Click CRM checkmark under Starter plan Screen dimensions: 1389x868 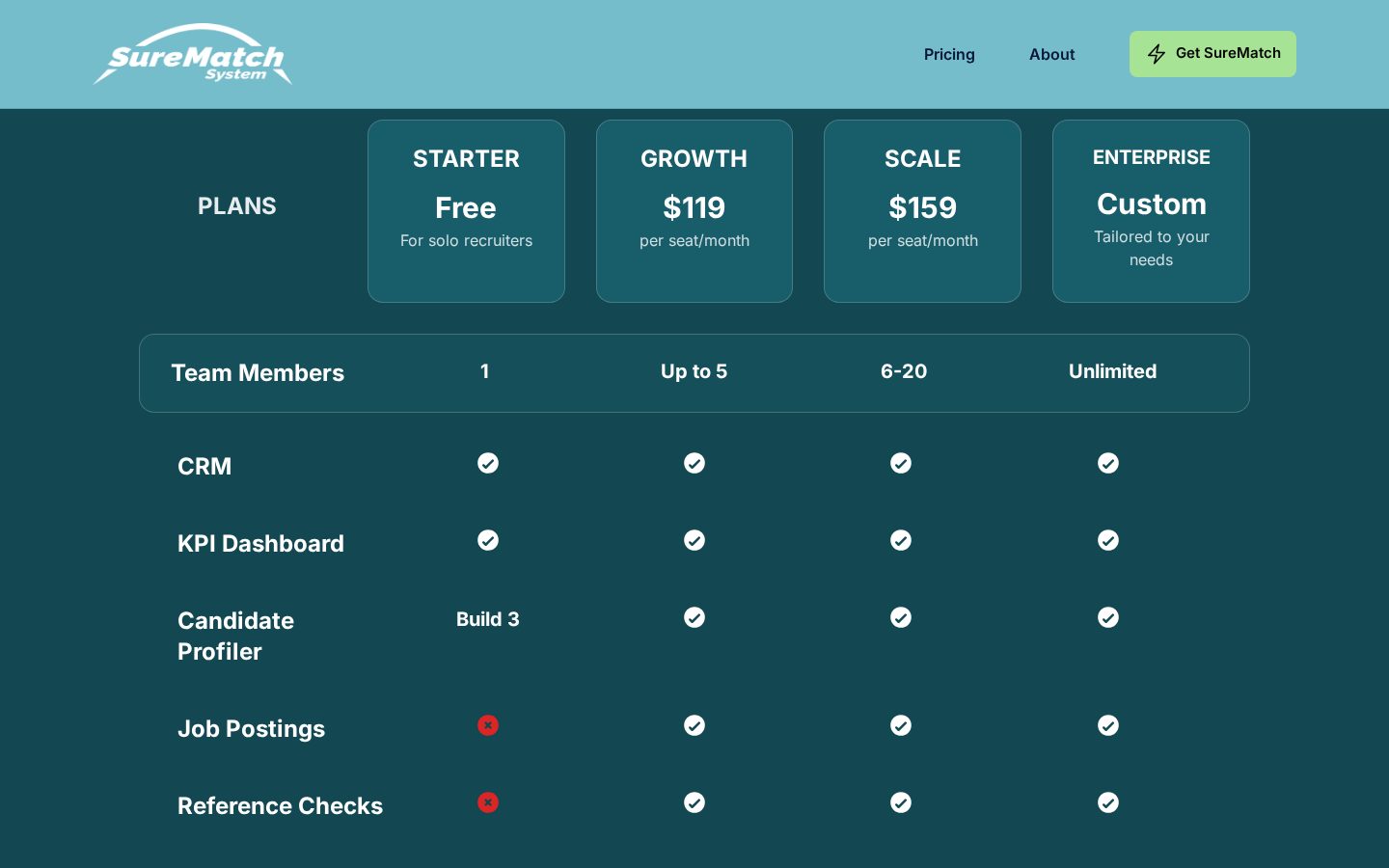[x=488, y=463]
